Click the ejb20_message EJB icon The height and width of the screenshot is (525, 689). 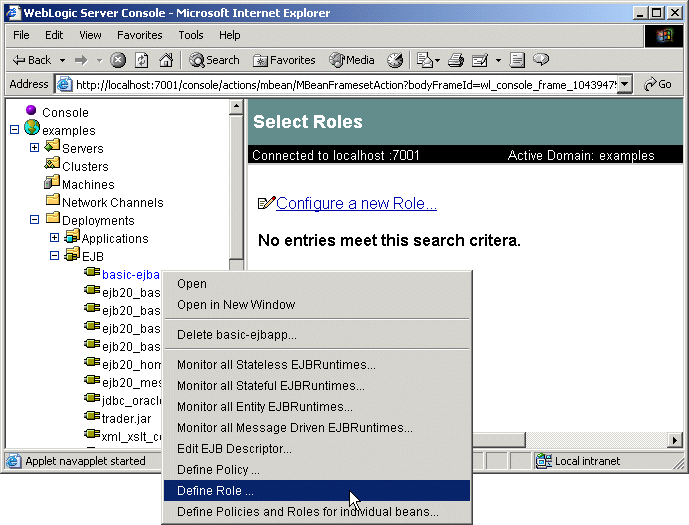(92, 379)
